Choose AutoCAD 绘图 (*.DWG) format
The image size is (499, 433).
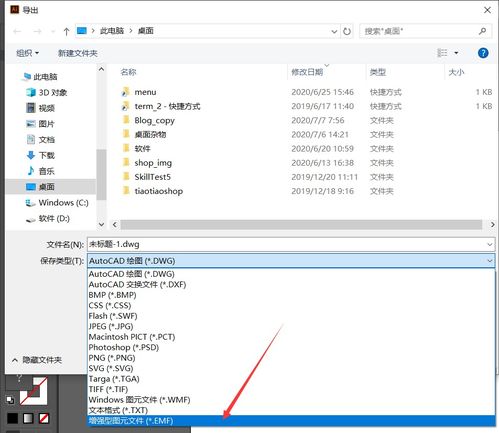click(291, 274)
